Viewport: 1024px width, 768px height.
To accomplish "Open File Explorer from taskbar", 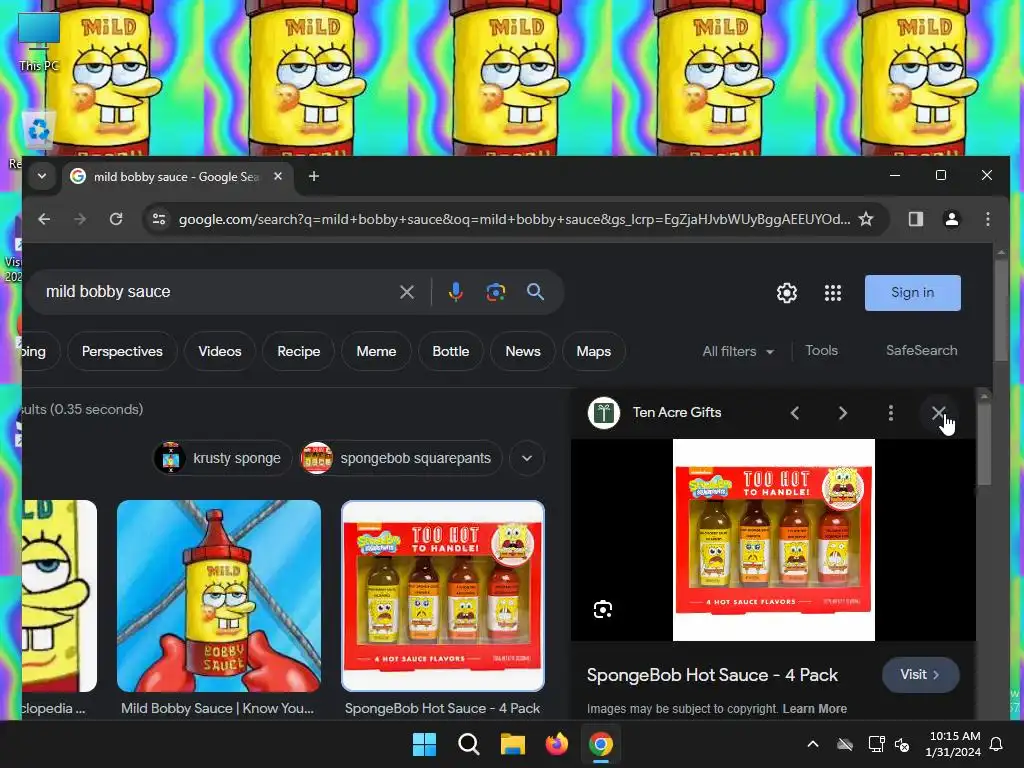I will pos(513,744).
